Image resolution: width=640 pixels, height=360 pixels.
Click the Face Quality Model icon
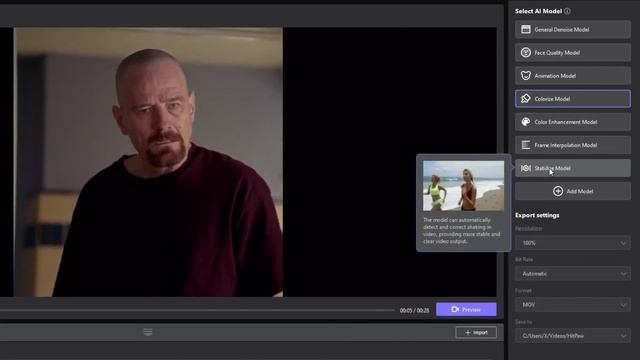click(x=526, y=52)
